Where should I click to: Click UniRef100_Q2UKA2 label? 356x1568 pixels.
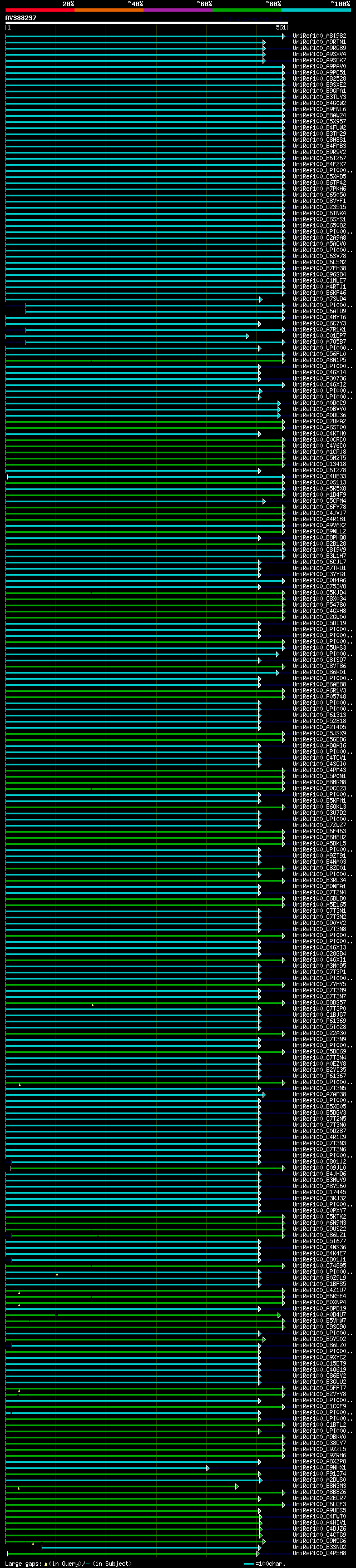pyautogui.click(x=319, y=421)
